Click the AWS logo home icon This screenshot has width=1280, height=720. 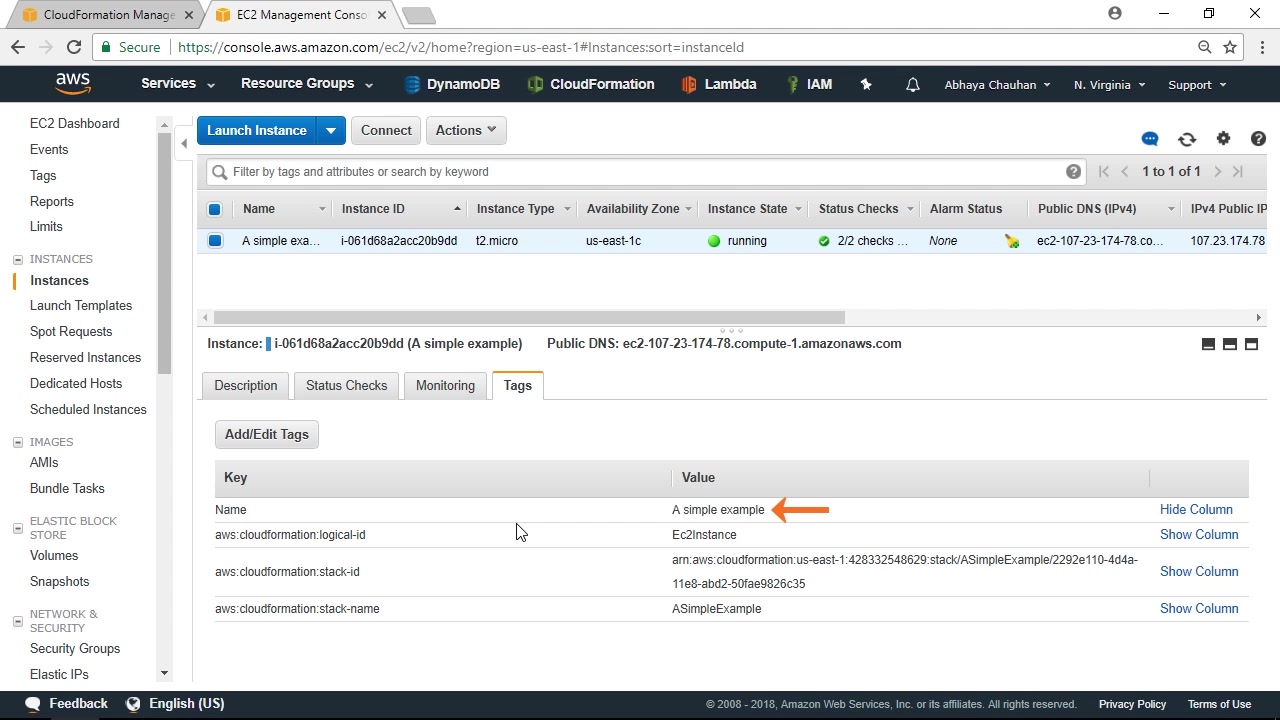(x=73, y=84)
